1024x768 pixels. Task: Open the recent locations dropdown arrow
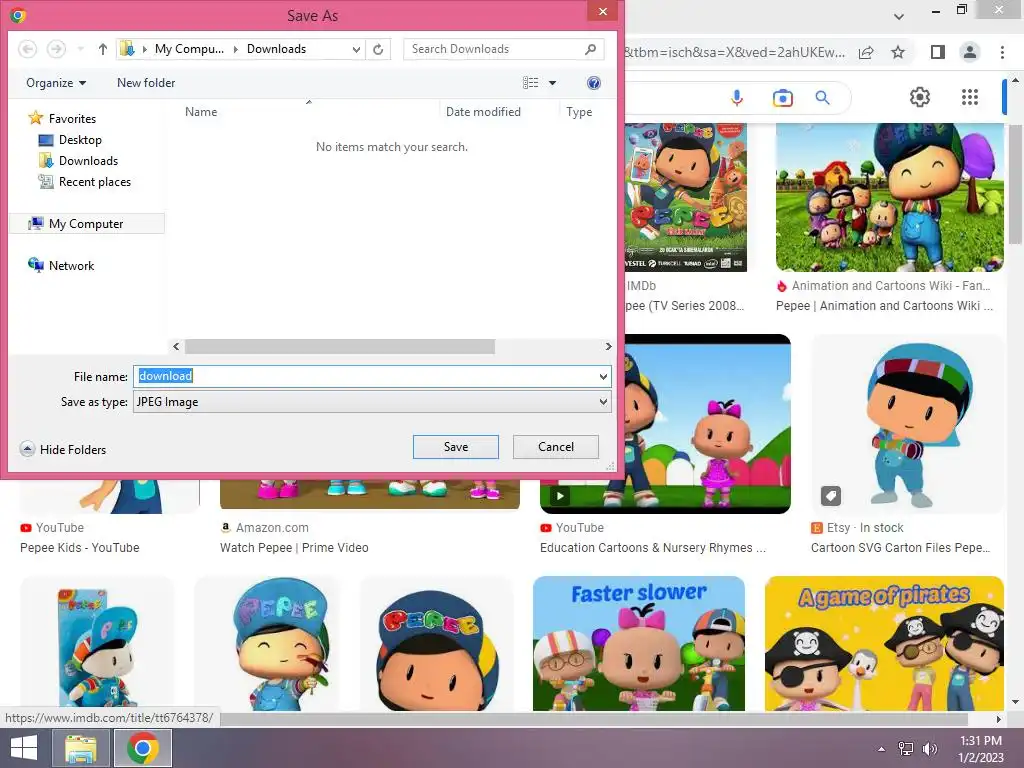(x=80, y=49)
